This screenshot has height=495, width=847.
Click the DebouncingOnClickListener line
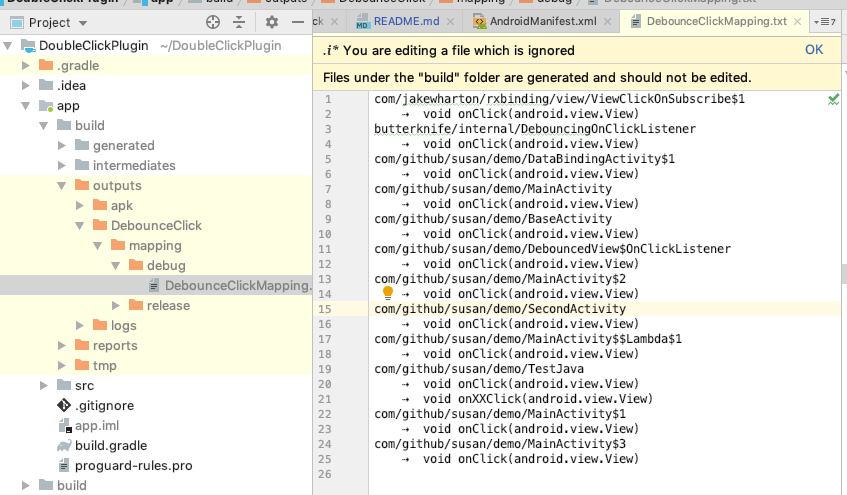(535, 129)
